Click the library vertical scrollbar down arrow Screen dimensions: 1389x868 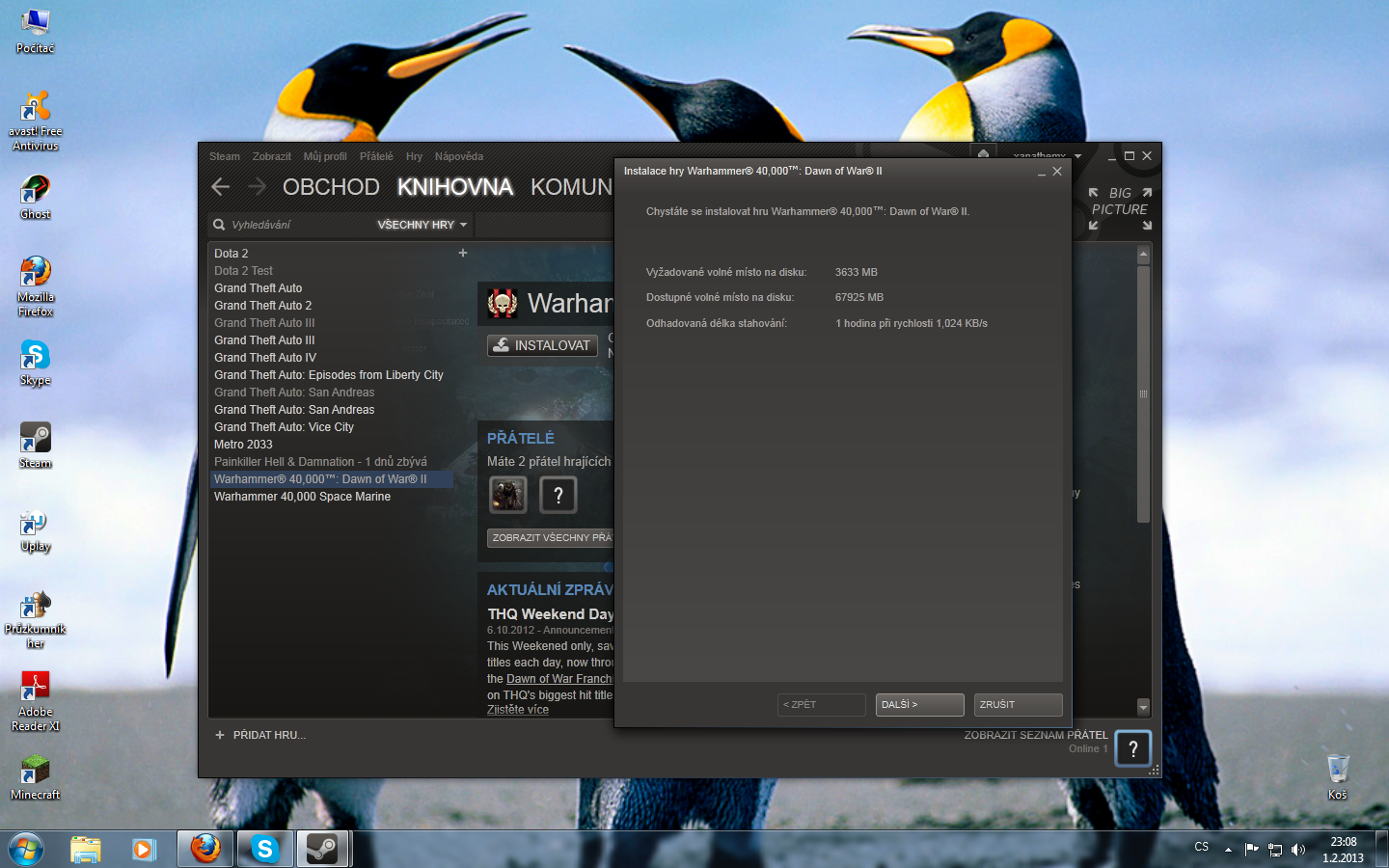[x=1143, y=707]
